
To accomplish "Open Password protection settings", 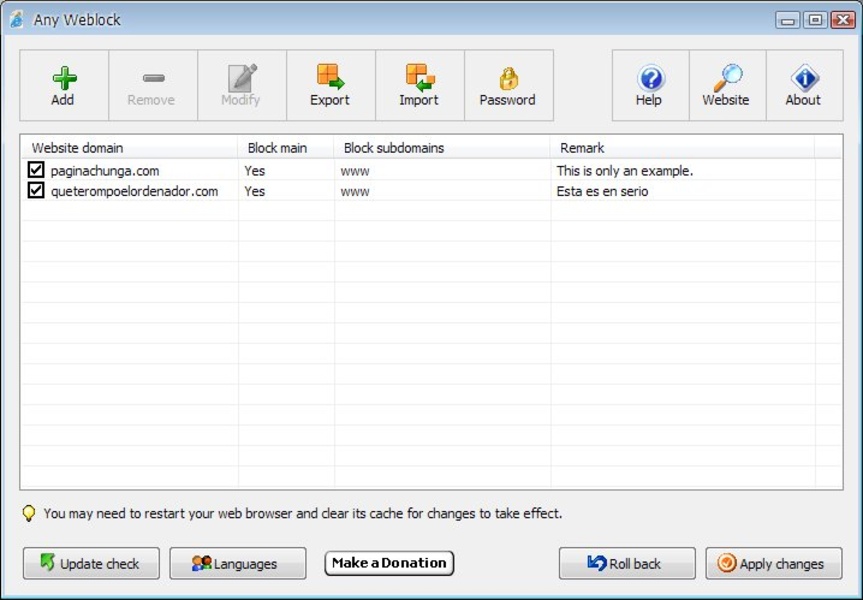I will click(508, 85).
